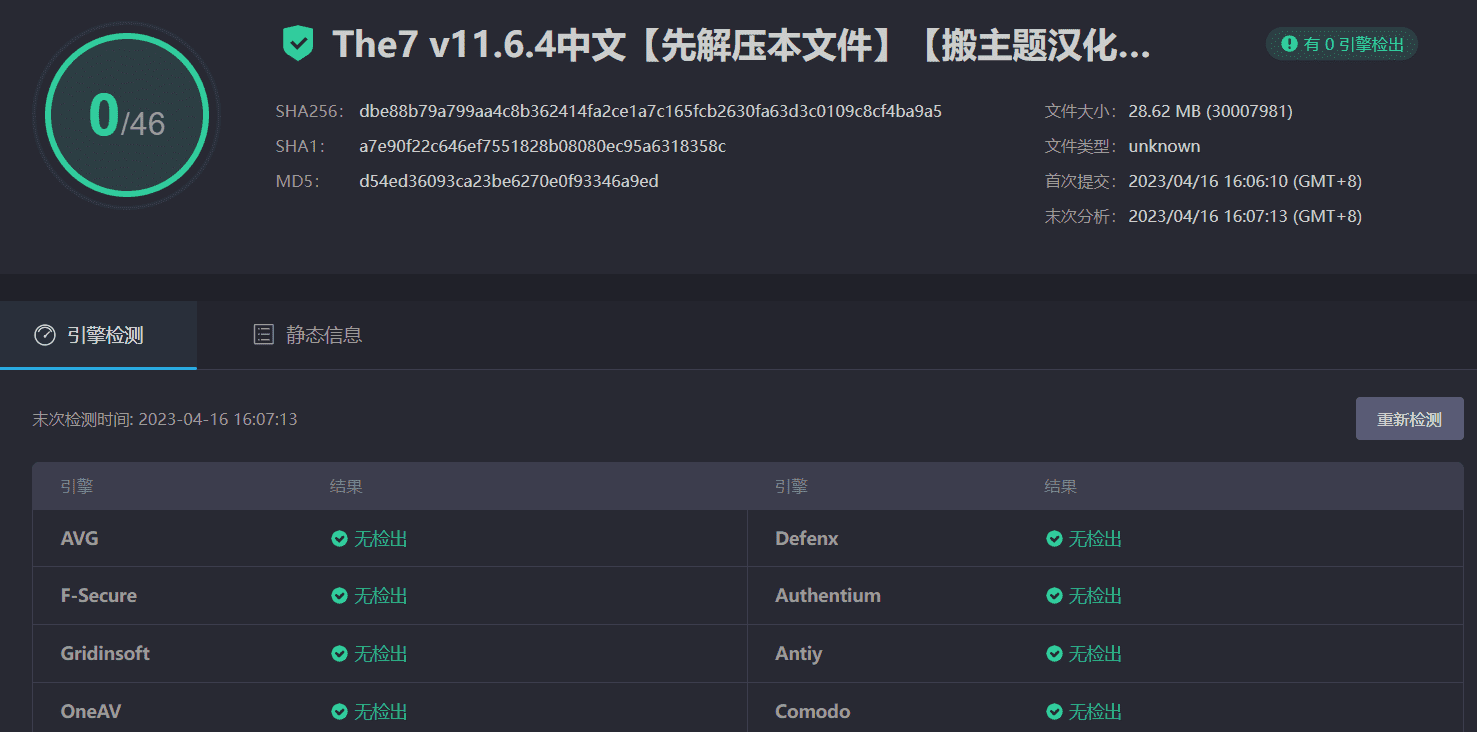Click the gauge icon on 引擎检测 tab
Screen dimensions: 1477x732
pyautogui.click(x=45, y=335)
